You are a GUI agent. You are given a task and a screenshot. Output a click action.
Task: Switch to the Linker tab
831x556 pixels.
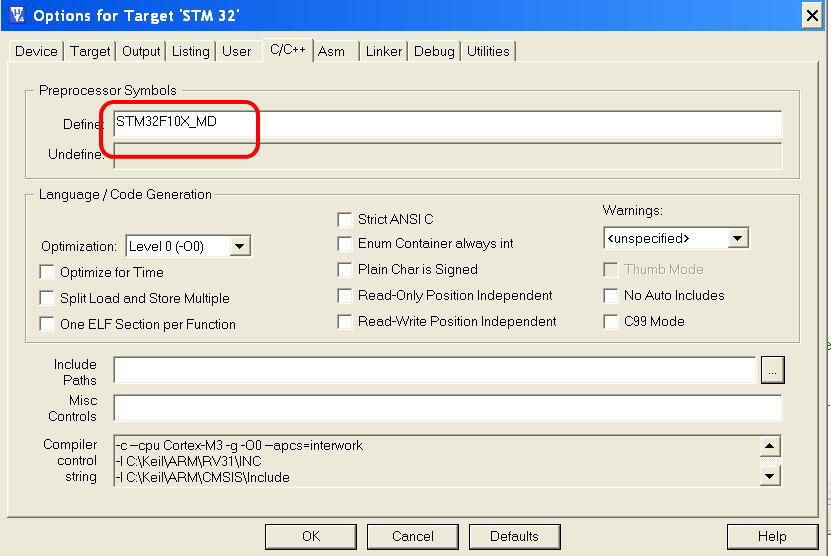point(384,51)
